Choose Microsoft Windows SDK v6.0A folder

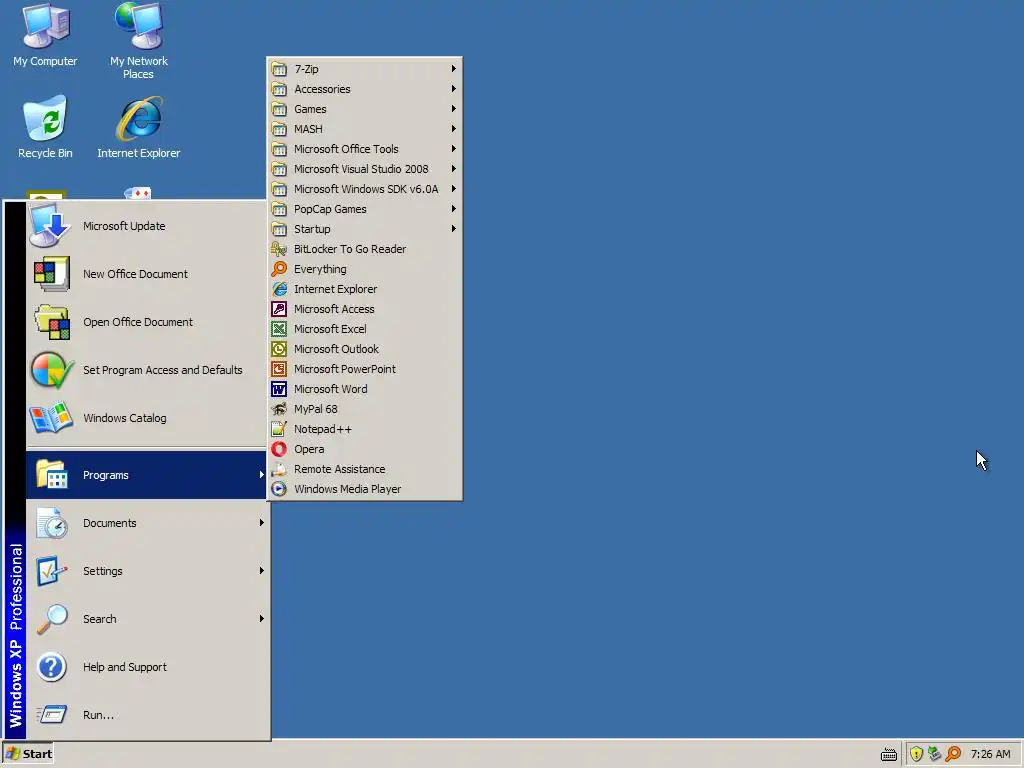364,189
